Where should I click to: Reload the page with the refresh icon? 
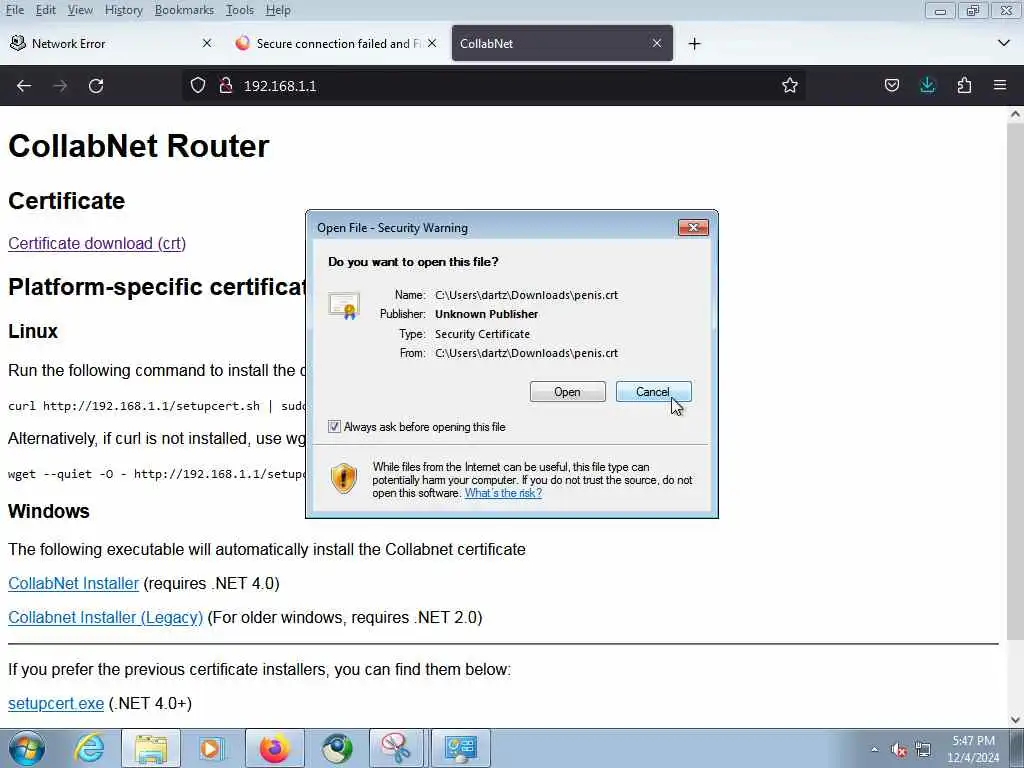96,86
